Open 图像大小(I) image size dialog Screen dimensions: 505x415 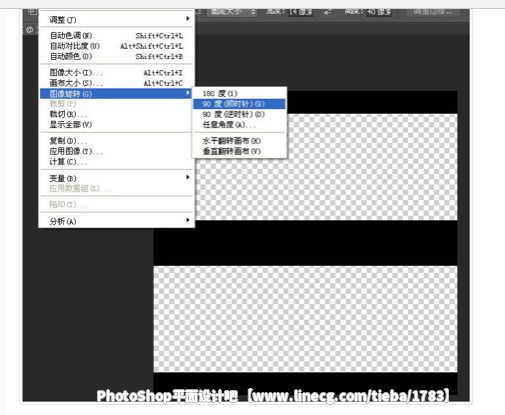pyautogui.click(x=116, y=72)
